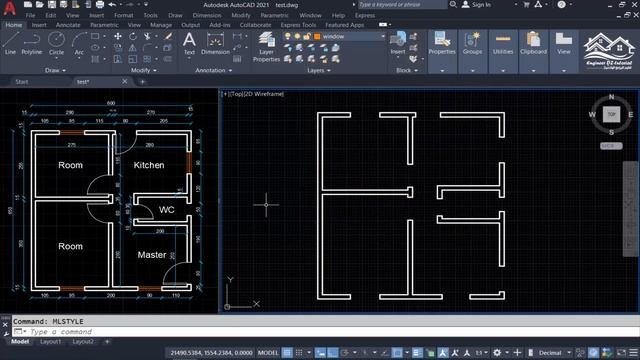
Task: Expand the Modify panel
Action: coord(144,70)
